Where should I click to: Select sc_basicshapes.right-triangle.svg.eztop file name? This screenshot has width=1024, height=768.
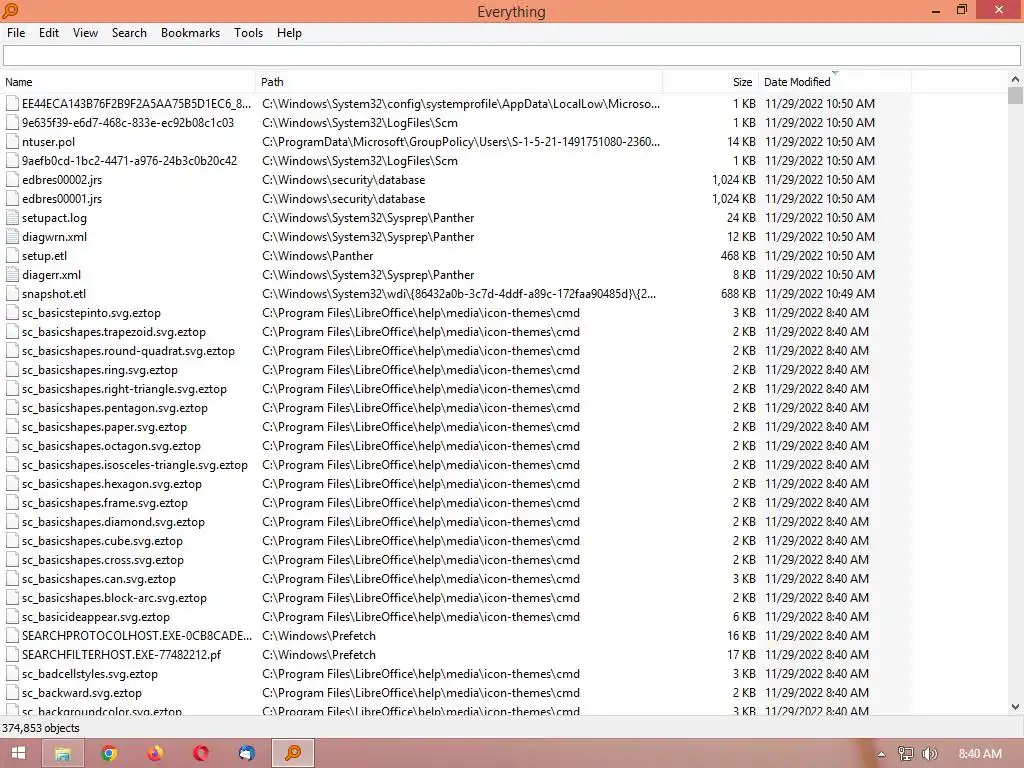[124, 389]
